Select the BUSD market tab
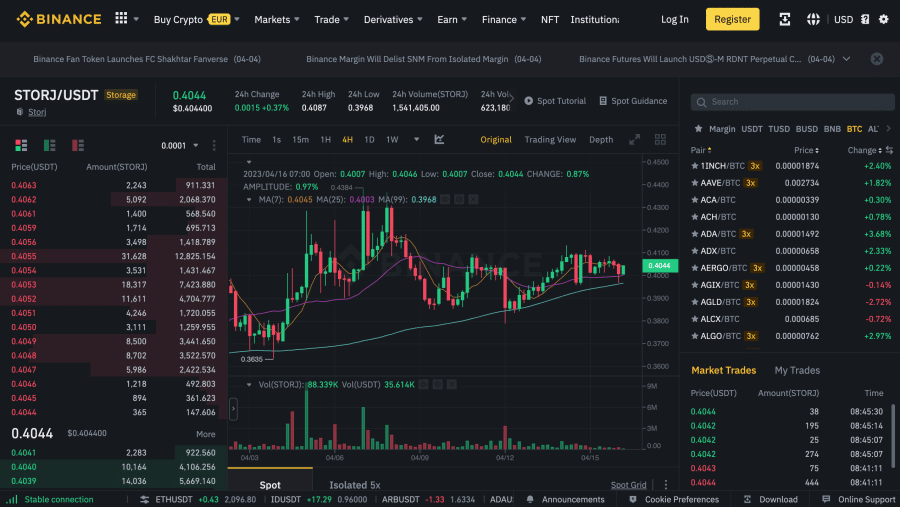The height and width of the screenshot is (507, 900). pyautogui.click(x=806, y=129)
